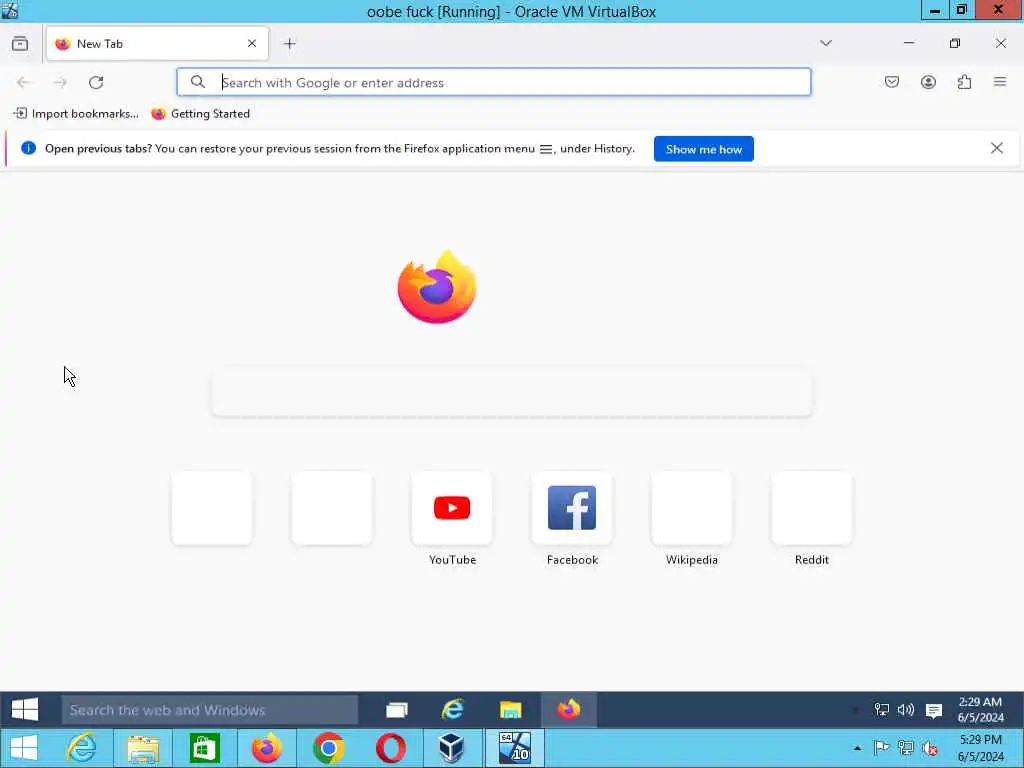Open the Getting Started bookmark
Image resolution: width=1024 pixels, height=768 pixels.
point(200,114)
